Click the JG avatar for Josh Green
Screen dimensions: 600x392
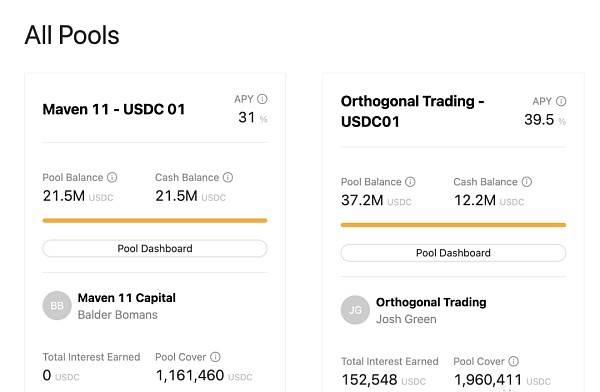355,310
